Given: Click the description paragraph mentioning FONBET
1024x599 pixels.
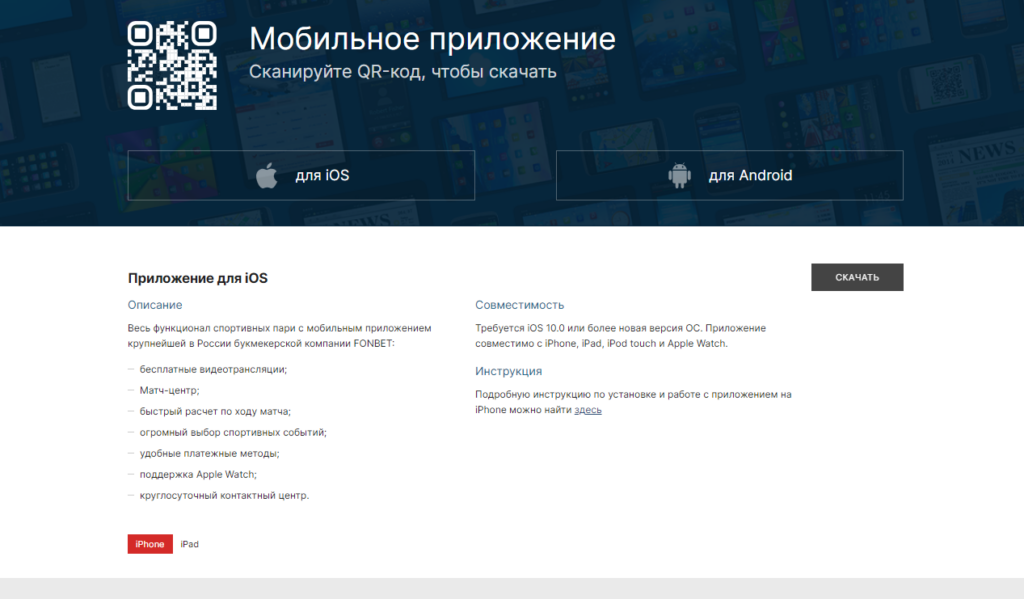Looking at the screenshot, I should coord(280,336).
